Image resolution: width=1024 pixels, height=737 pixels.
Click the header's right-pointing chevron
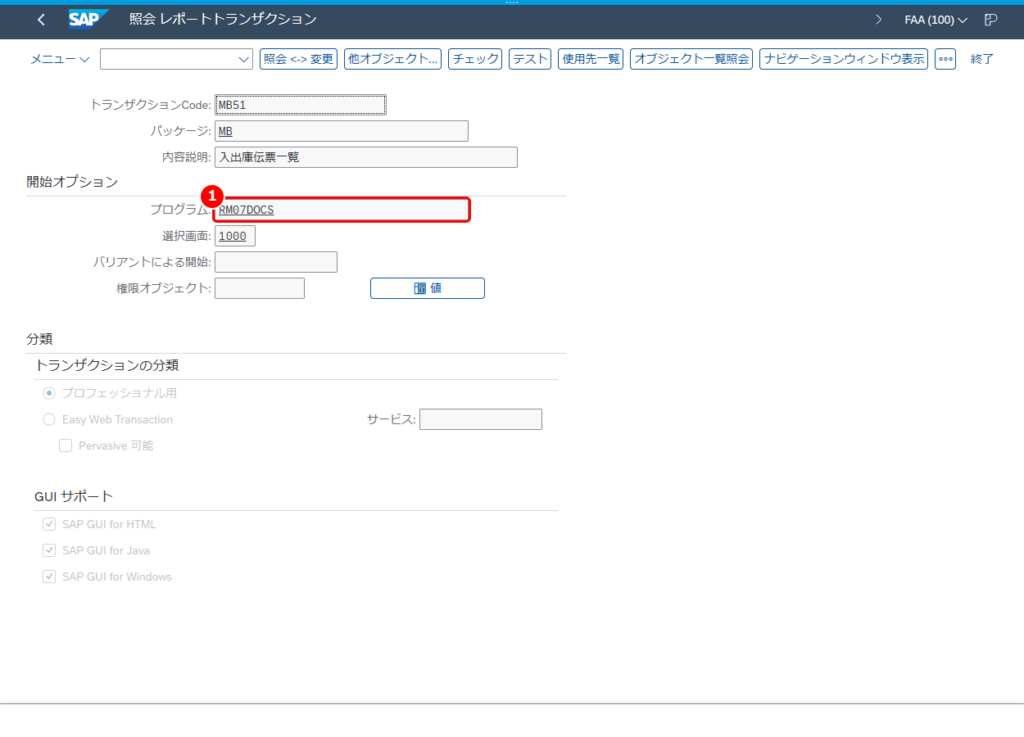point(878,20)
